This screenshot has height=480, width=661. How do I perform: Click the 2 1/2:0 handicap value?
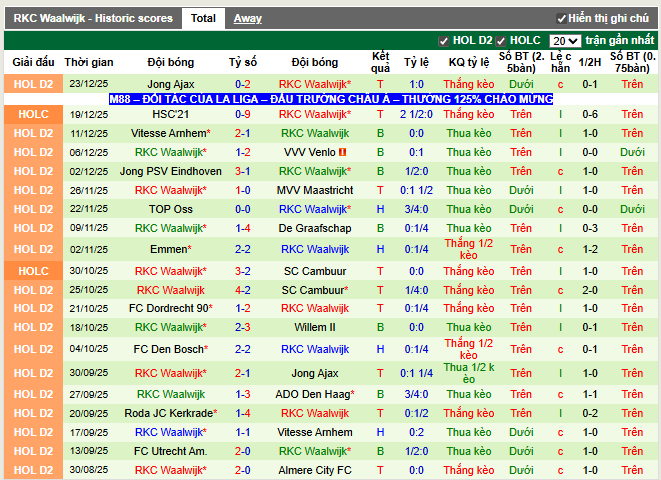coord(416,114)
